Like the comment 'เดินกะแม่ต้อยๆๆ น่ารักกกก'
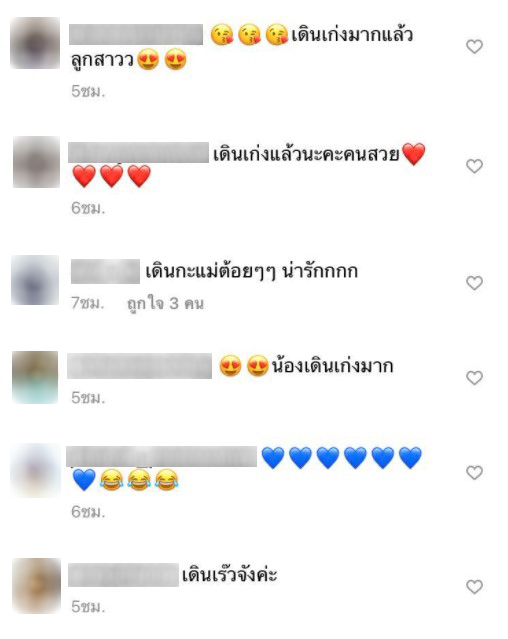 tap(474, 283)
